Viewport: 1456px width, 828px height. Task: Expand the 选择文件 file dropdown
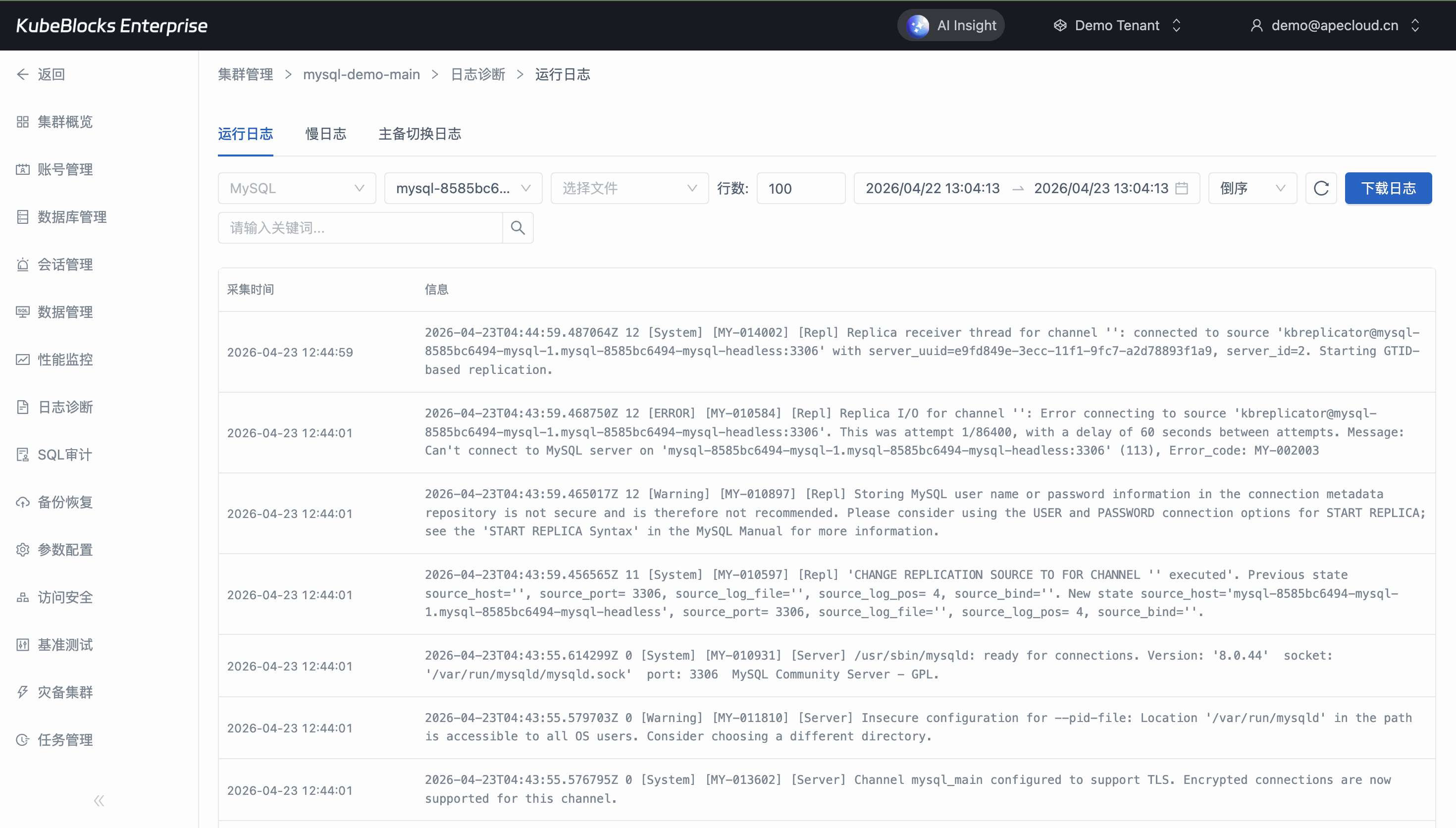629,188
